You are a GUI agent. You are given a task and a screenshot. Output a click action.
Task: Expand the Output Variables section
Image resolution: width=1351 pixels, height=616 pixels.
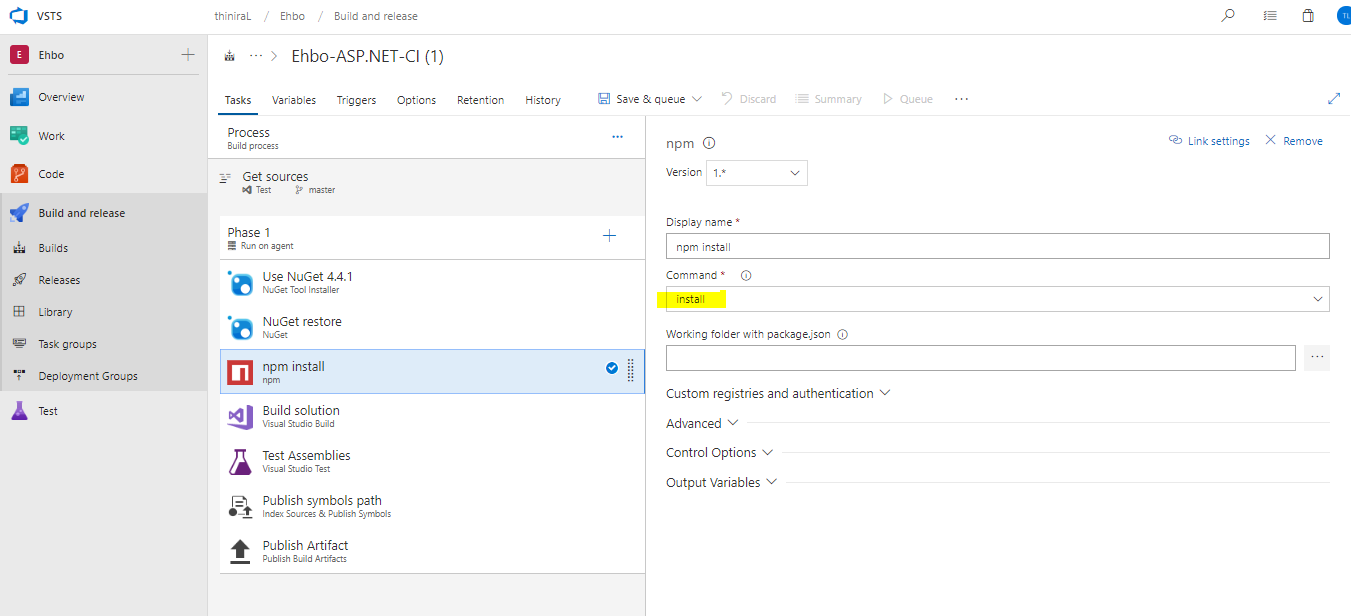(721, 483)
